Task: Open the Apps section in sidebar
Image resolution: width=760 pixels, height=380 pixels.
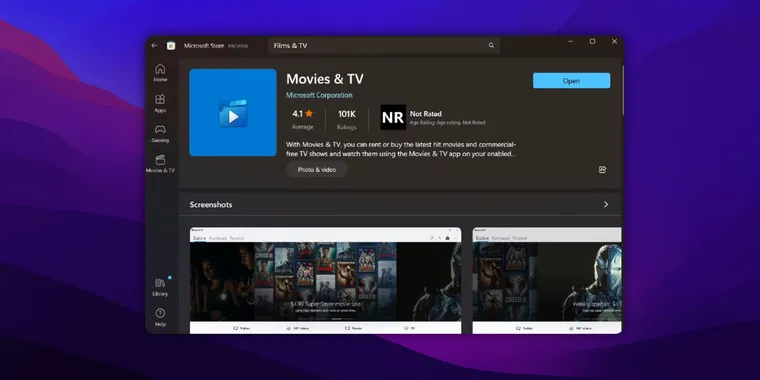Action: pyautogui.click(x=160, y=103)
